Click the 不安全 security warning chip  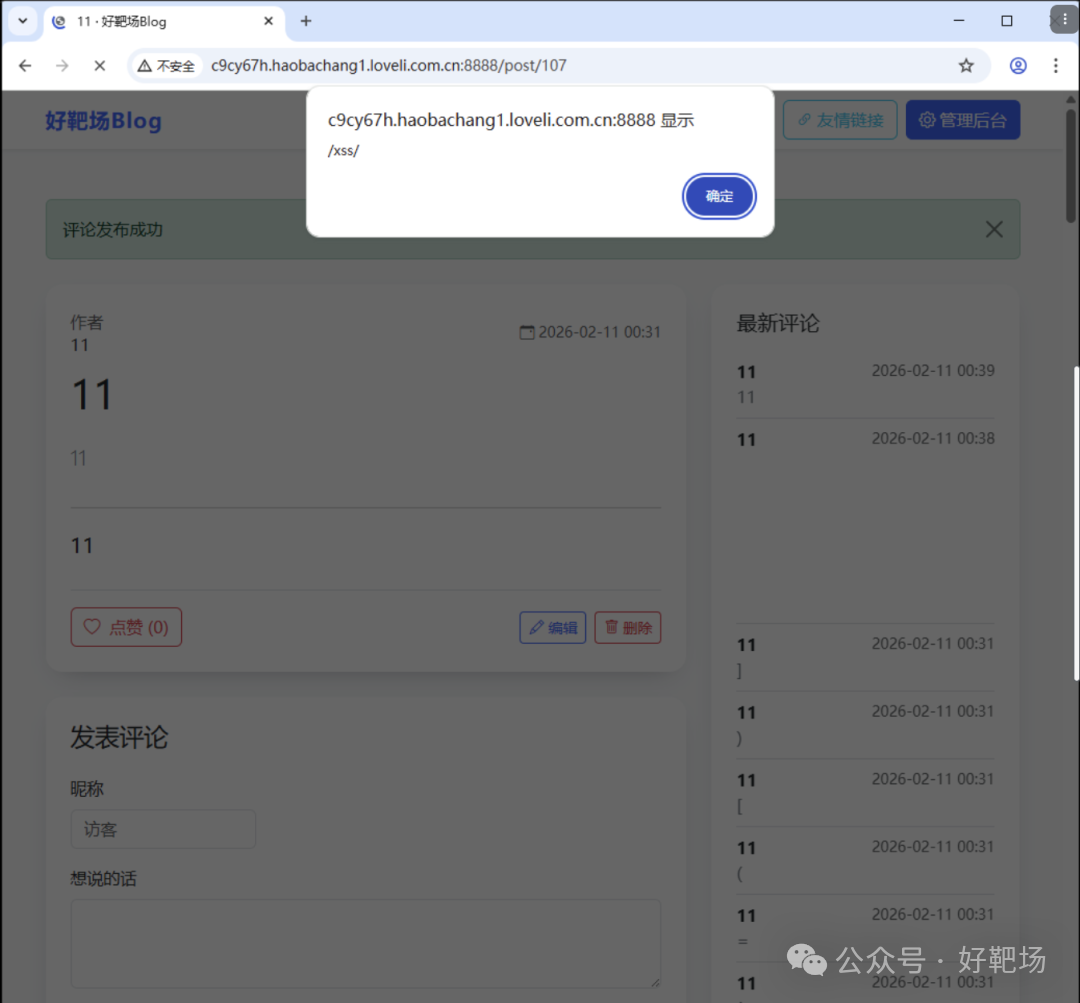tap(166, 65)
